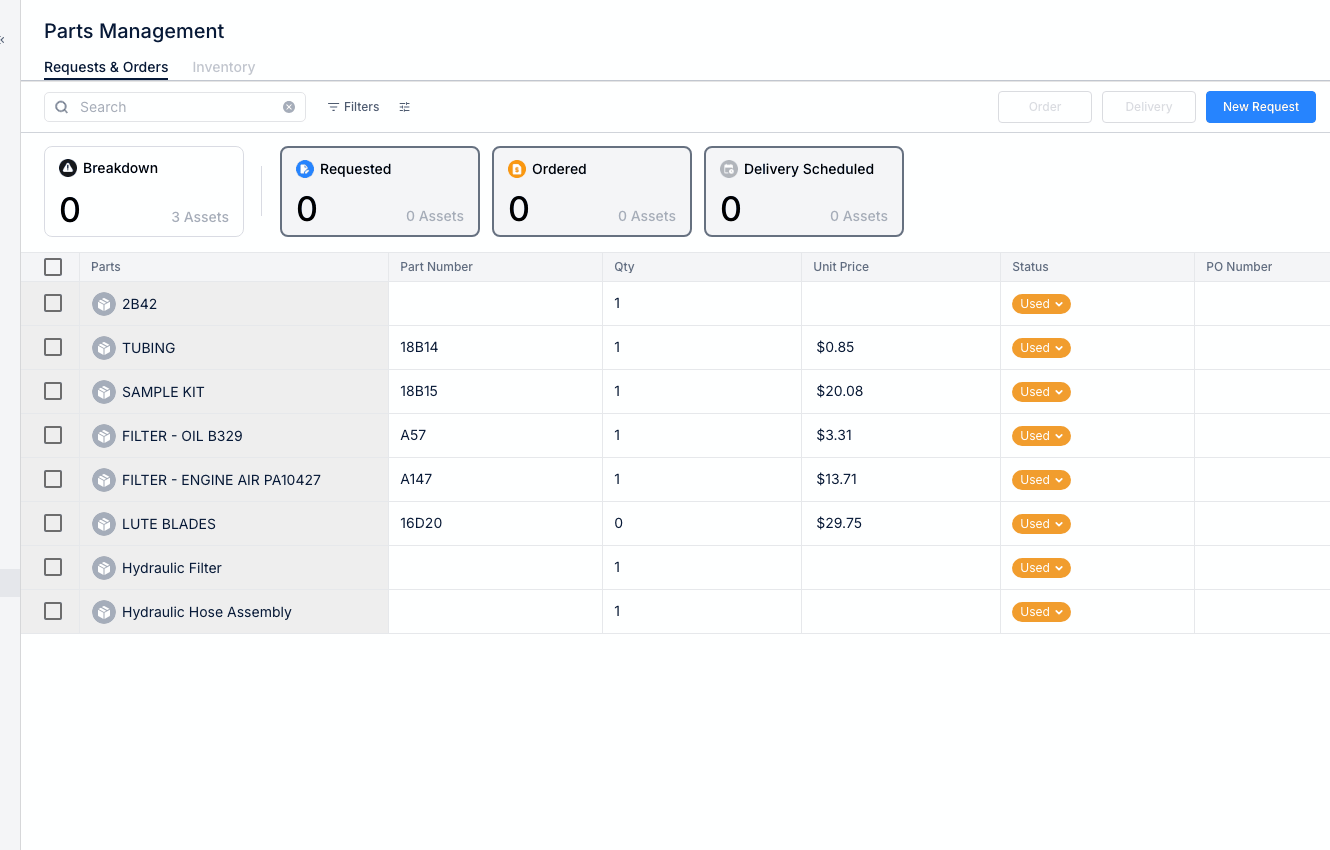Click the Delivery Scheduled status icon
This screenshot has height=850, width=1330.
pos(729,169)
